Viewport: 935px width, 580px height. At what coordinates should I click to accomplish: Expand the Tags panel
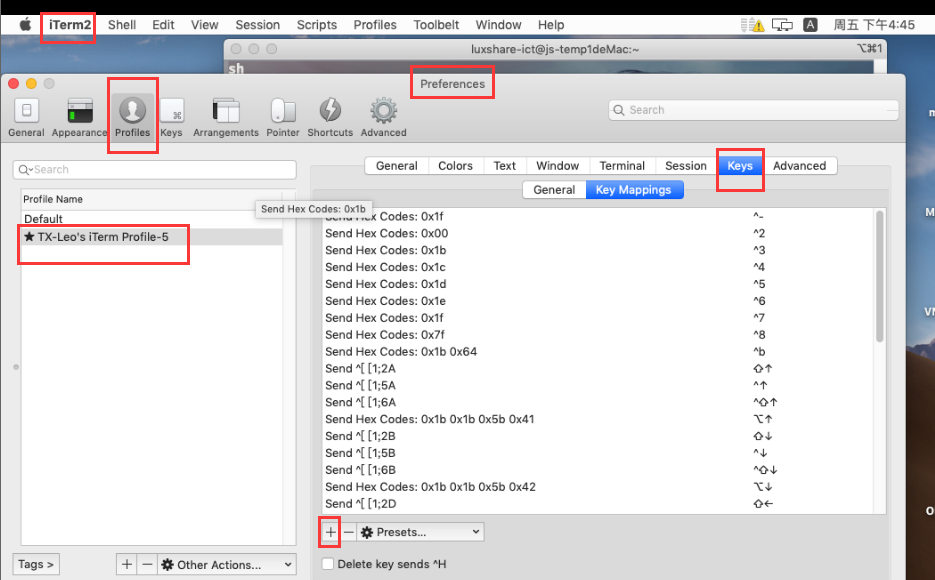pos(36,564)
